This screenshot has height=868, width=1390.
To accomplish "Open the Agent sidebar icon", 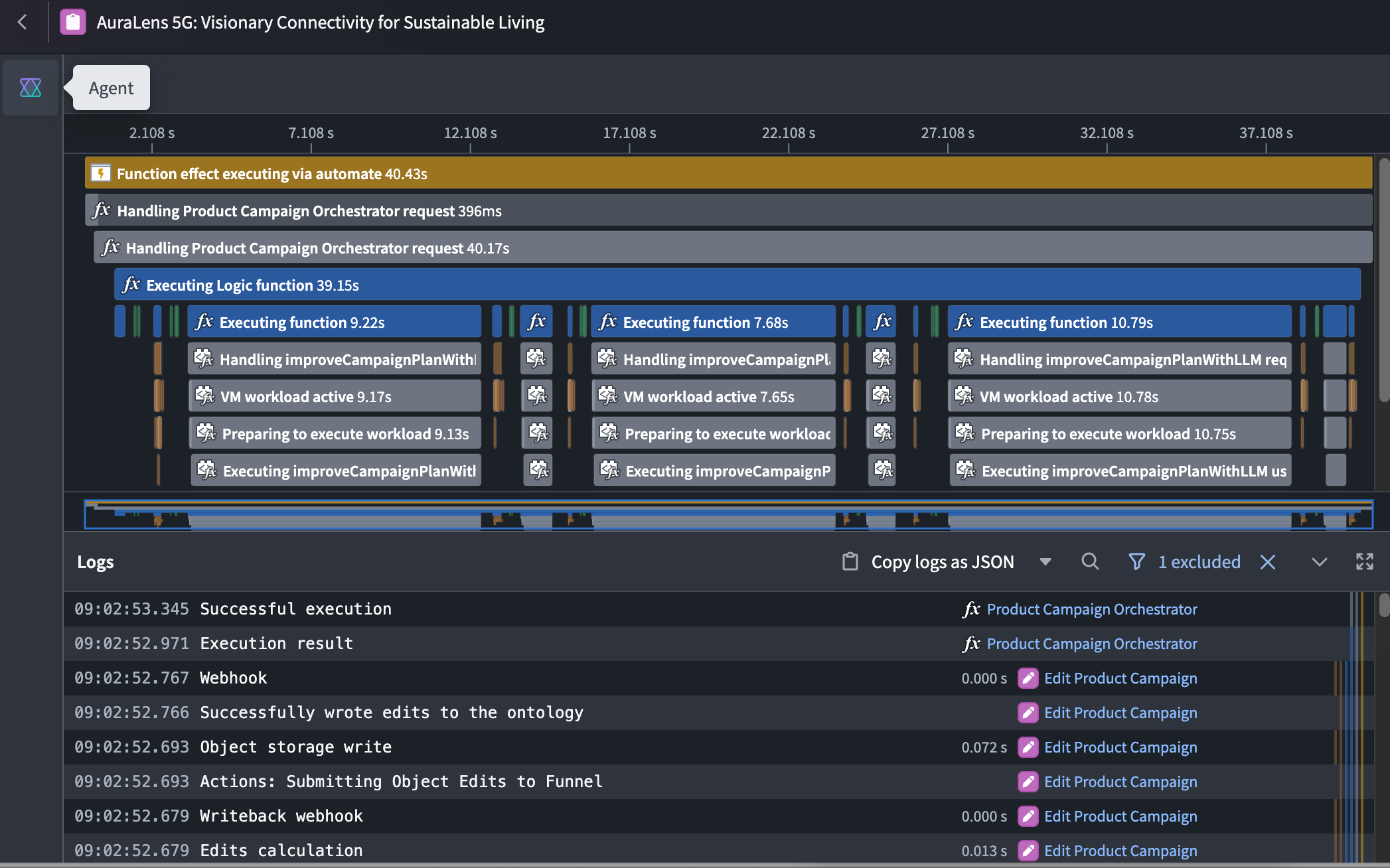I will [x=31, y=88].
